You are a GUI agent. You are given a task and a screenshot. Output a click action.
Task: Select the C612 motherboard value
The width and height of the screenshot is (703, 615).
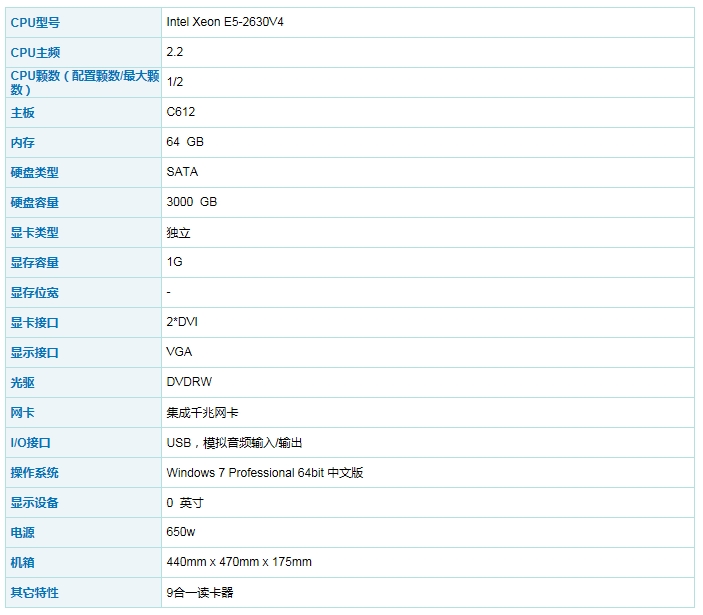(x=181, y=112)
